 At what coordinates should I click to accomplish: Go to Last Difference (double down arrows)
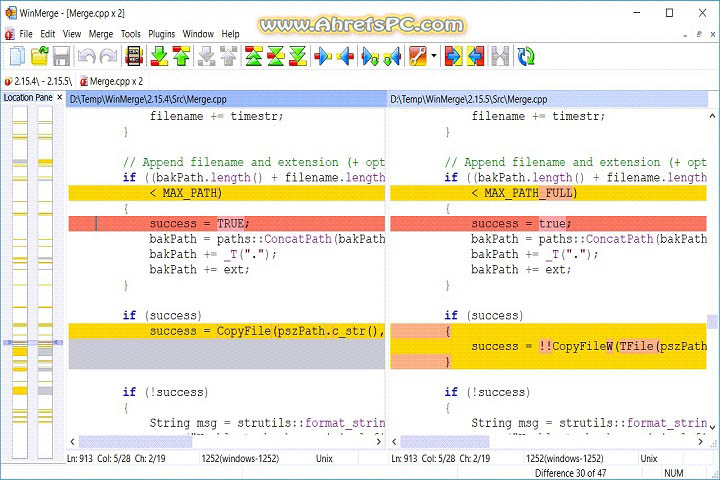click(x=298, y=56)
